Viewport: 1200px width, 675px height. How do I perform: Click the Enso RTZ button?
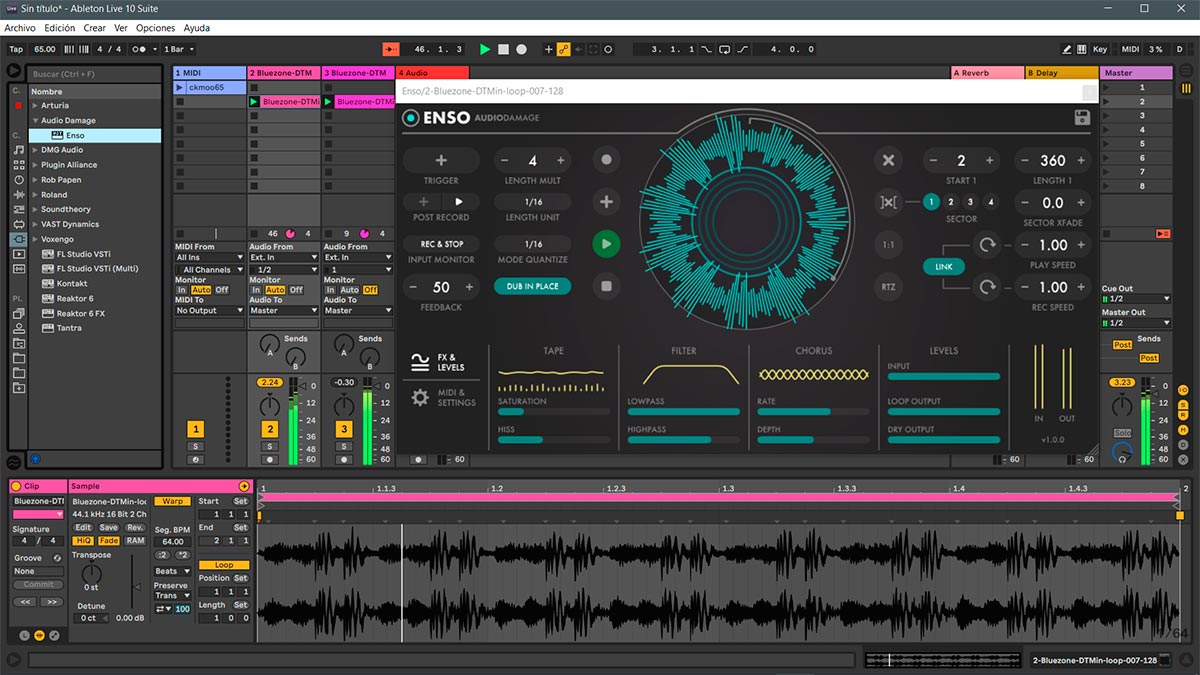pos(888,287)
